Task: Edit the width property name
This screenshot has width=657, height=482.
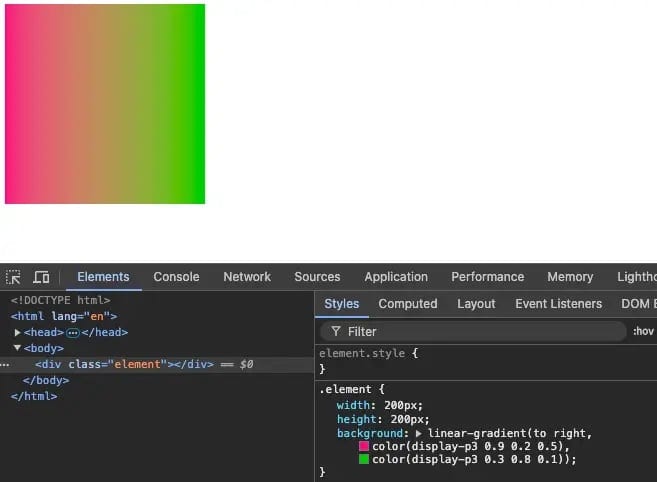Action: click(x=353, y=405)
